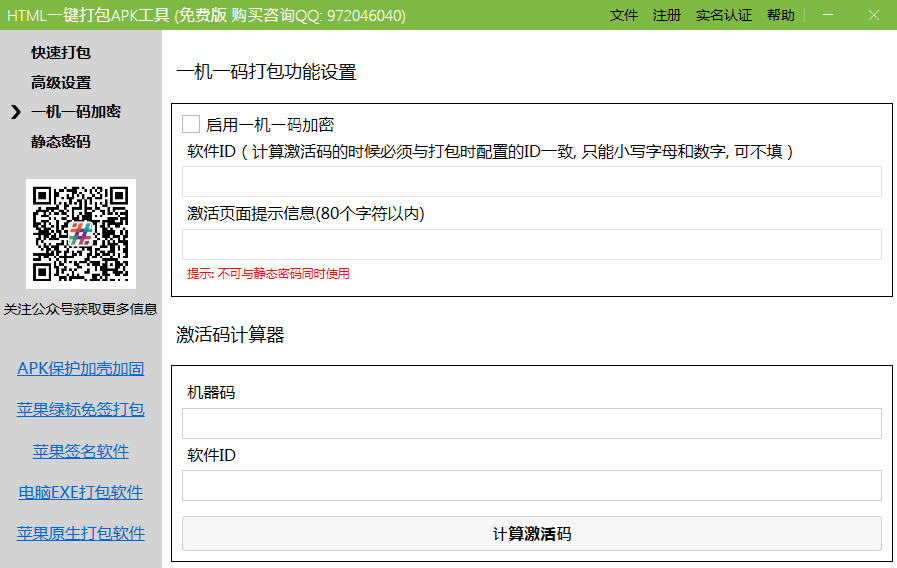Switch to 快速打包 section

[61, 52]
